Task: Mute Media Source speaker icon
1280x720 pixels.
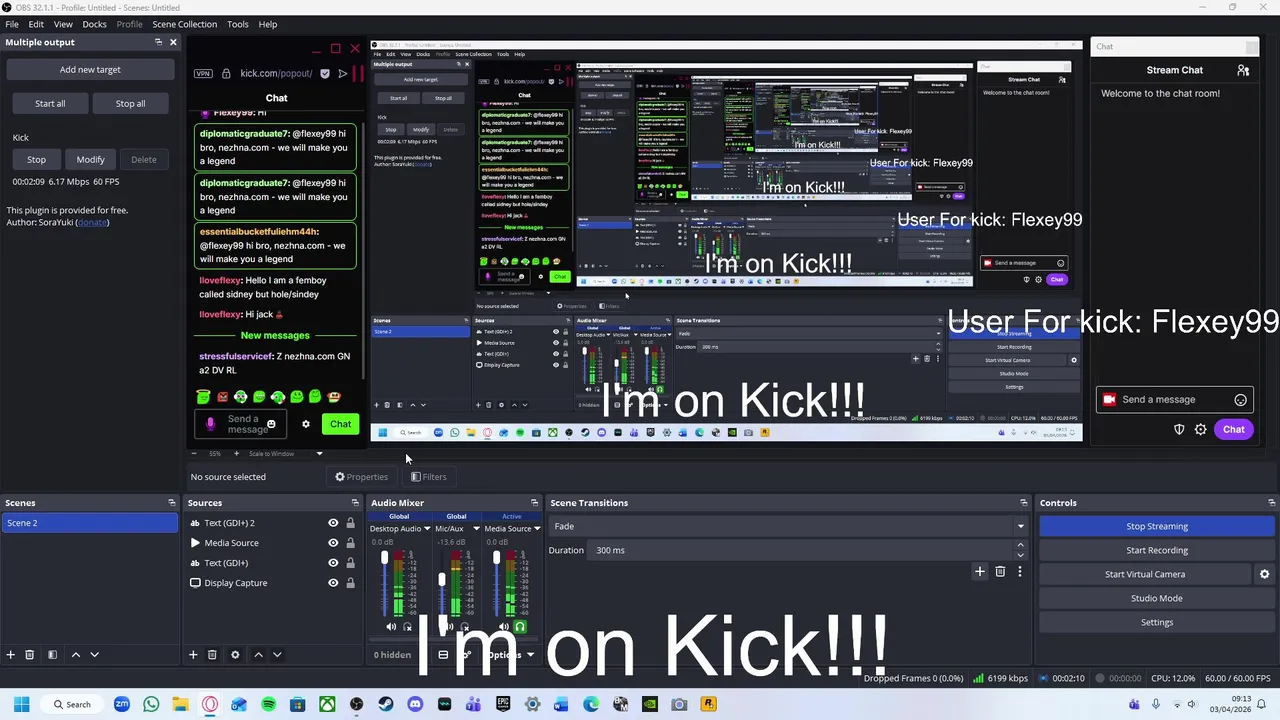Action: pyautogui.click(x=503, y=627)
